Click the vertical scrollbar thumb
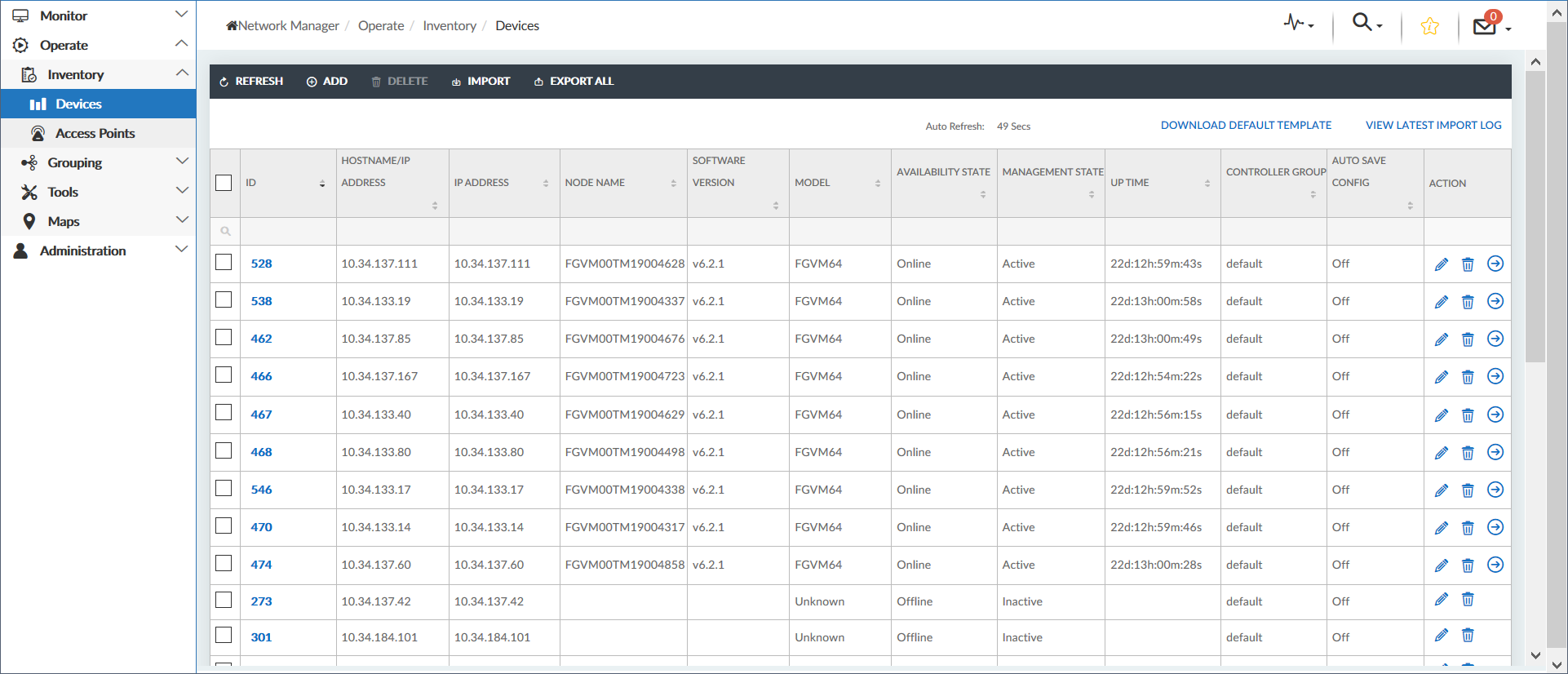 coord(1535,216)
